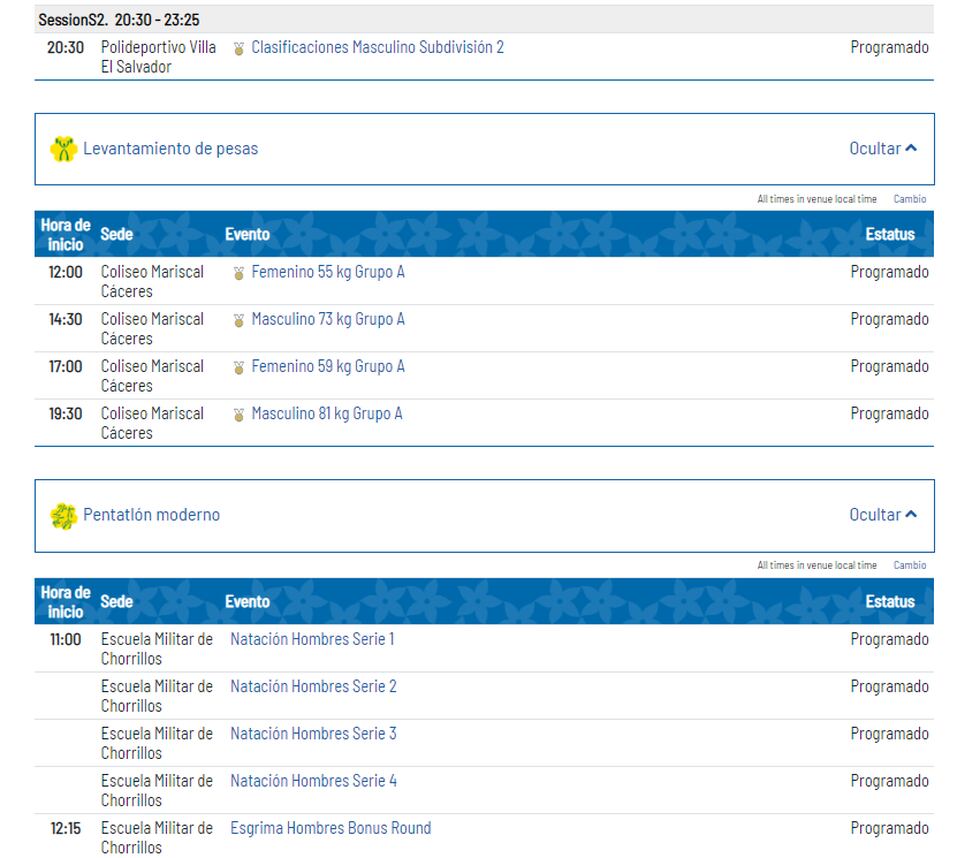Open Masculino 73 kg Grupo A event
980x858 pixels.
[328, 320]
